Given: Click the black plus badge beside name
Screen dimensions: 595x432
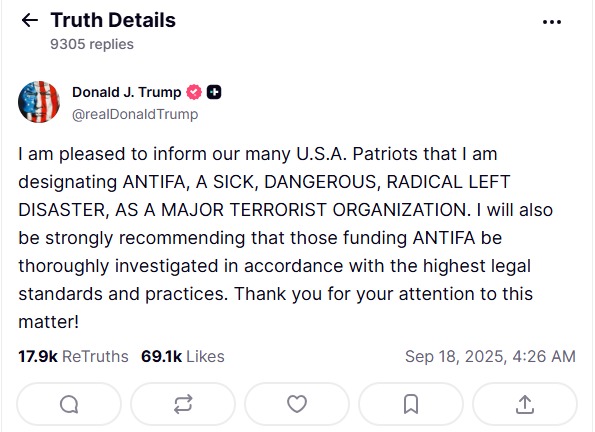Looking at the screenshot, I should [214, 92].
